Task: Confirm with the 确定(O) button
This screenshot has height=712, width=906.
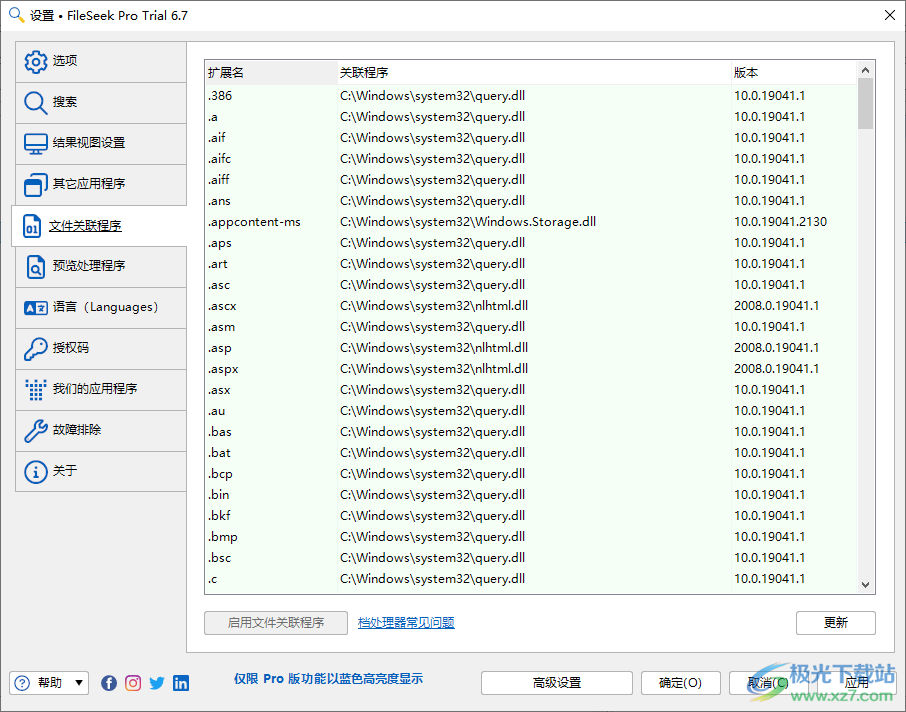Action: pos(681,683)
